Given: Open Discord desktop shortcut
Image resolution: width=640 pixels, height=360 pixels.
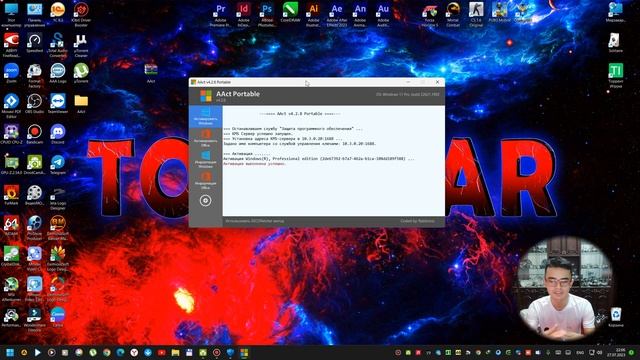Looking at the screenshot, I should click(58, 135).
